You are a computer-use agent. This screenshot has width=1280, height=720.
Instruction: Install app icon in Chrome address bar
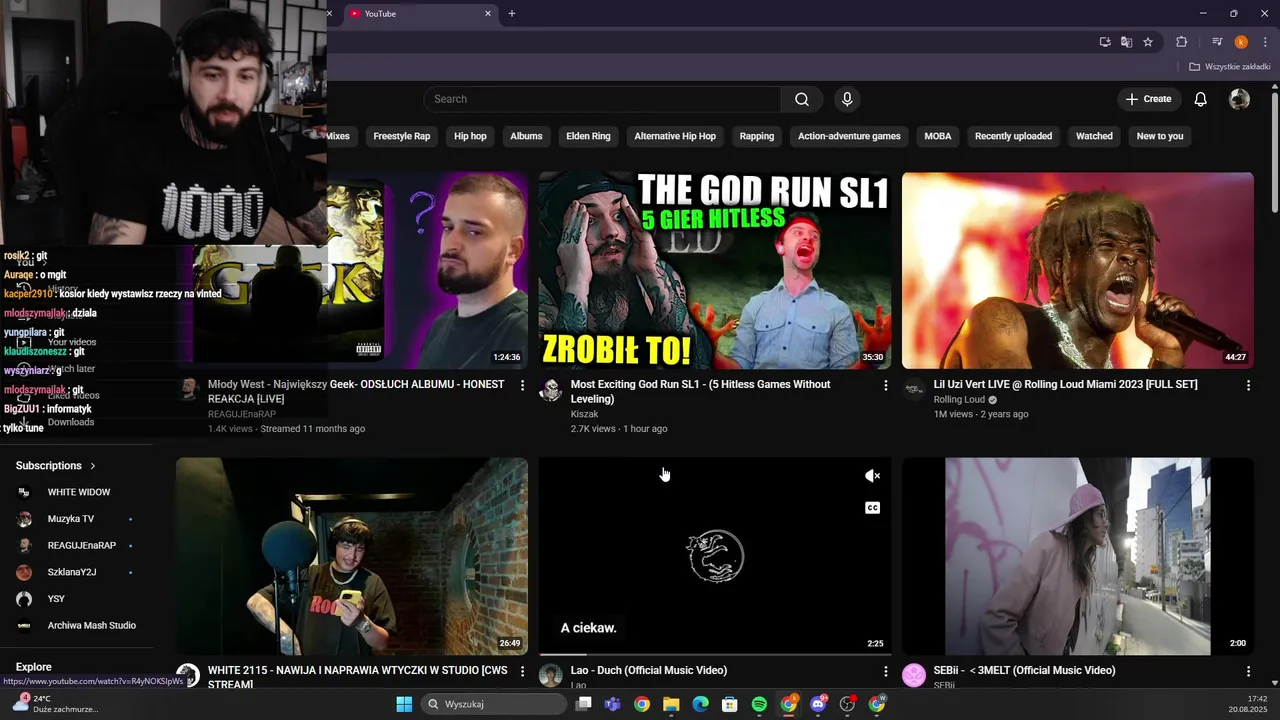click(1105, 42)
